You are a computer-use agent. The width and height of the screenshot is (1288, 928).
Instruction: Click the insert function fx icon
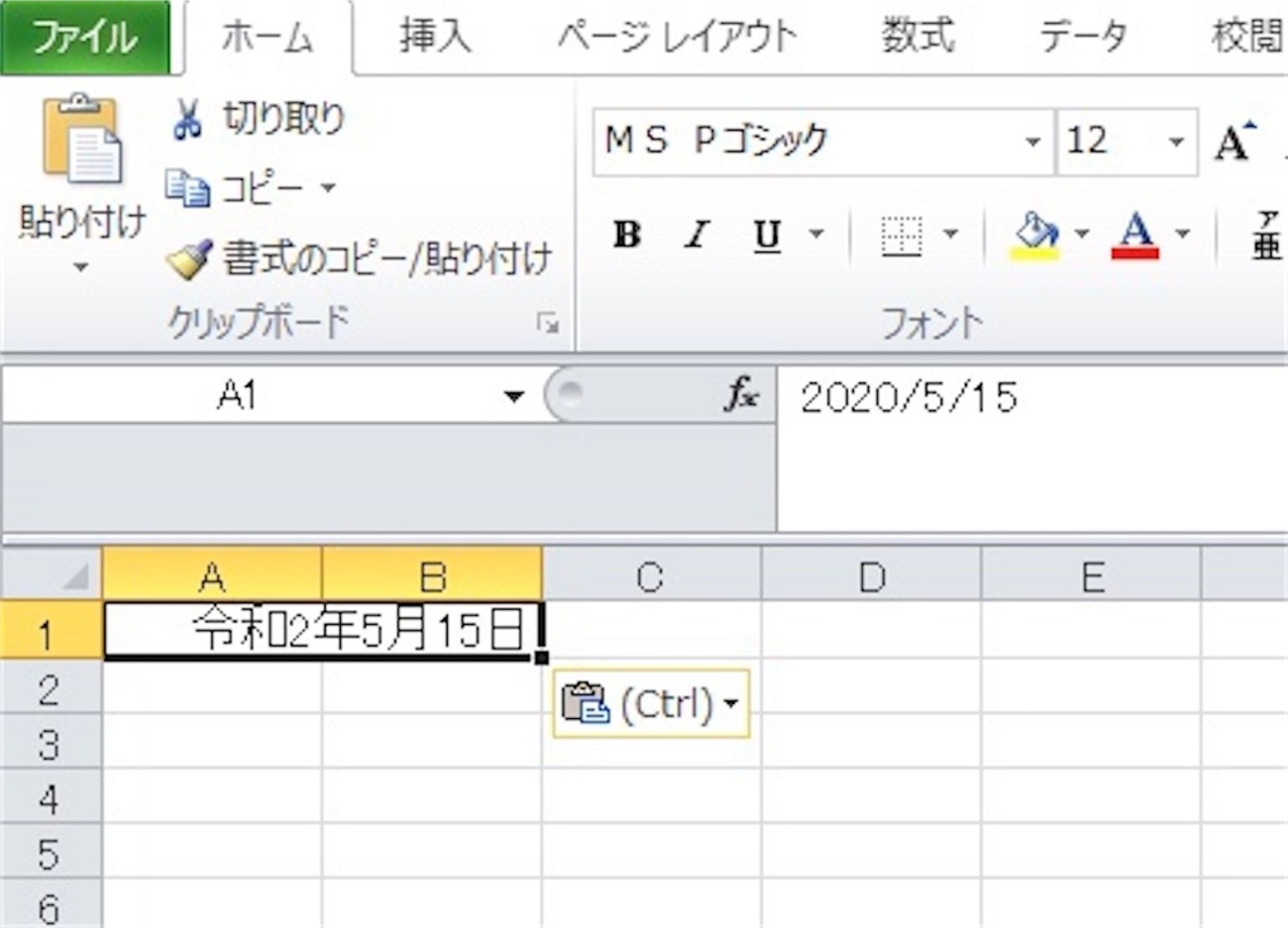tap(740, 396)
